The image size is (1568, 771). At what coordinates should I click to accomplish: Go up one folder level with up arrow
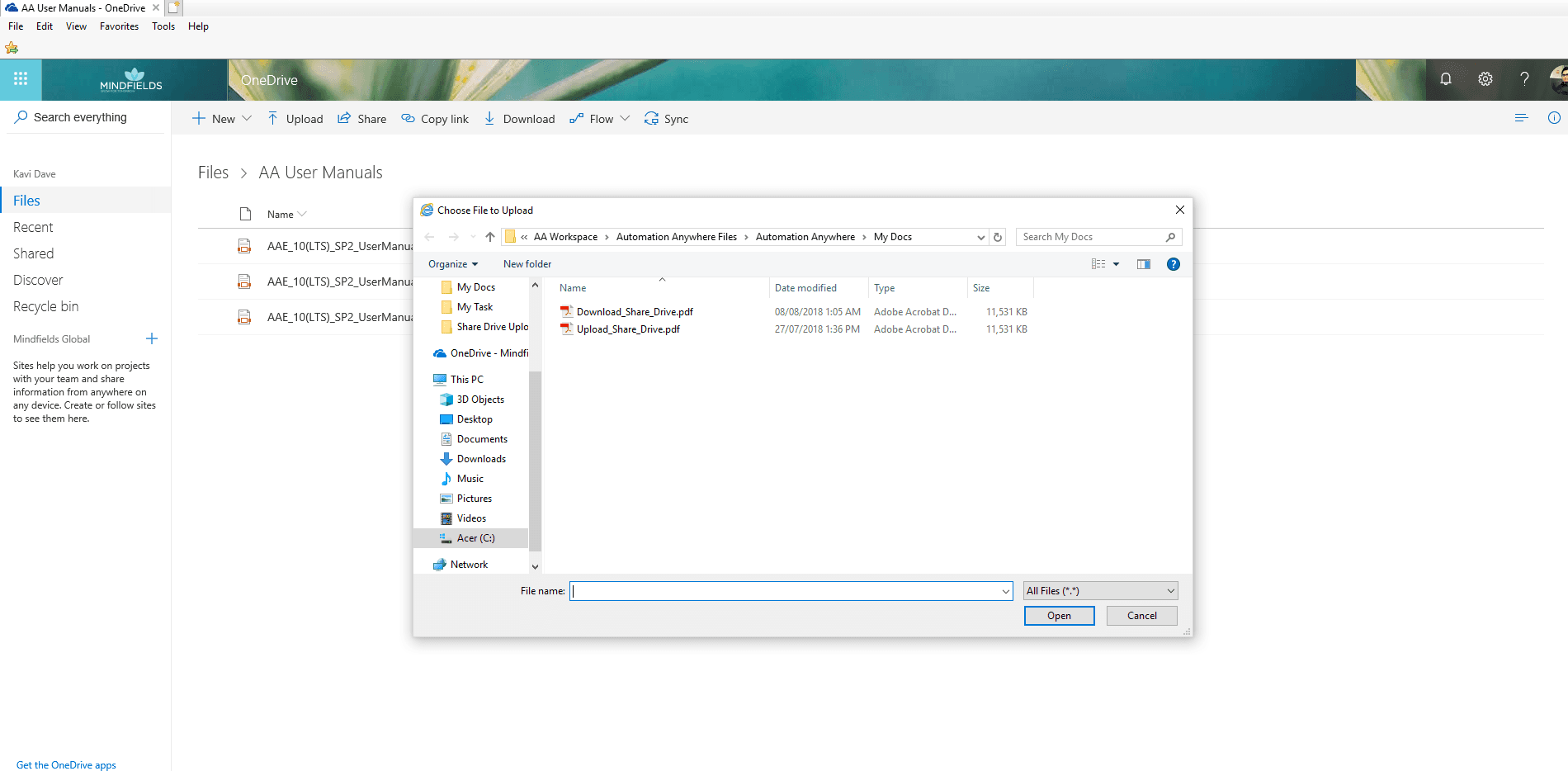pyautogui.click(x=490, y=237)
